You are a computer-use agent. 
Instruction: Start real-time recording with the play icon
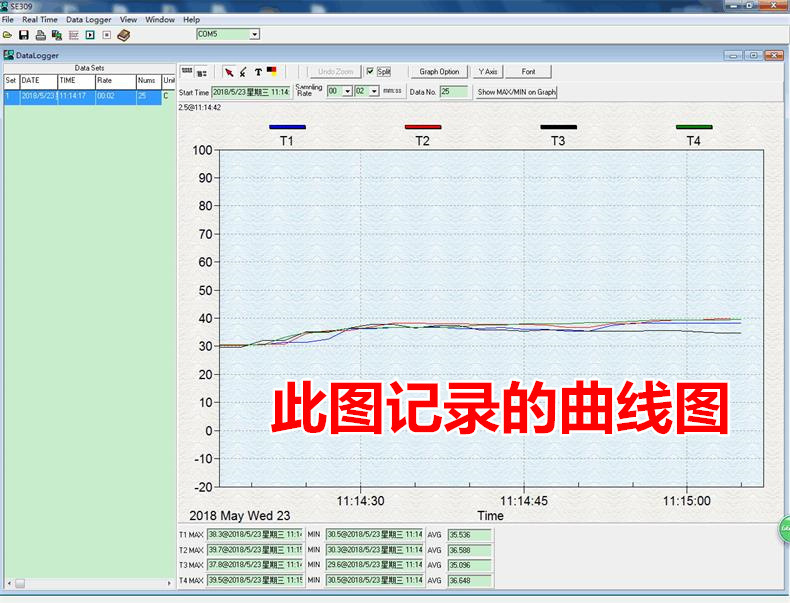[x=90, y=35]
